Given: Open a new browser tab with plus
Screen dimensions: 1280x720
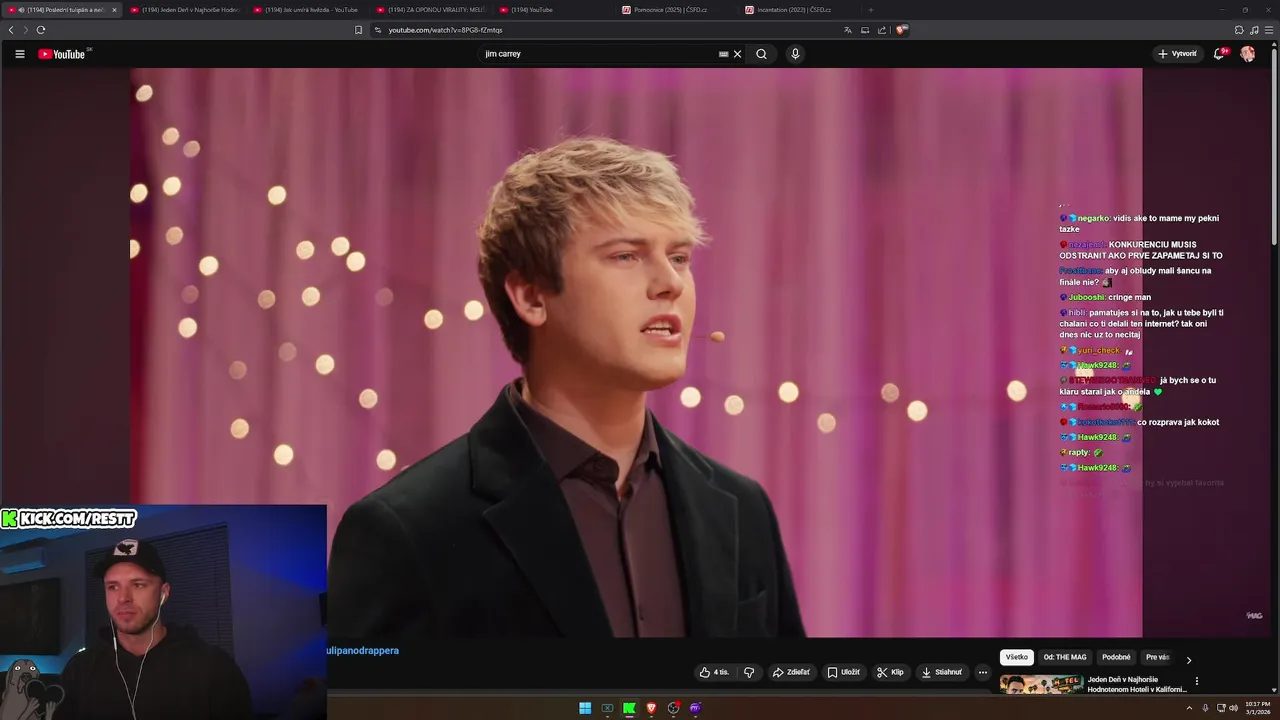Looking at the screenshot, I should click(870, 10).
